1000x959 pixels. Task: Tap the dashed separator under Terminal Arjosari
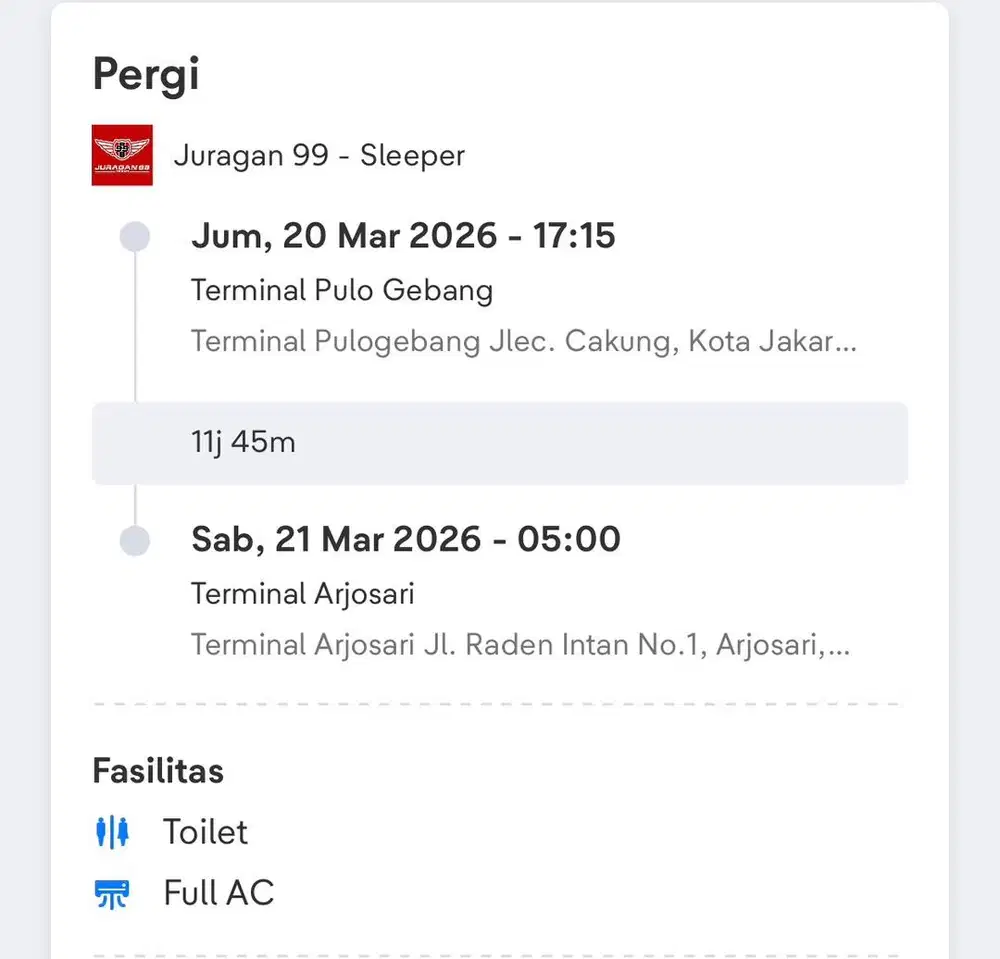500,702
